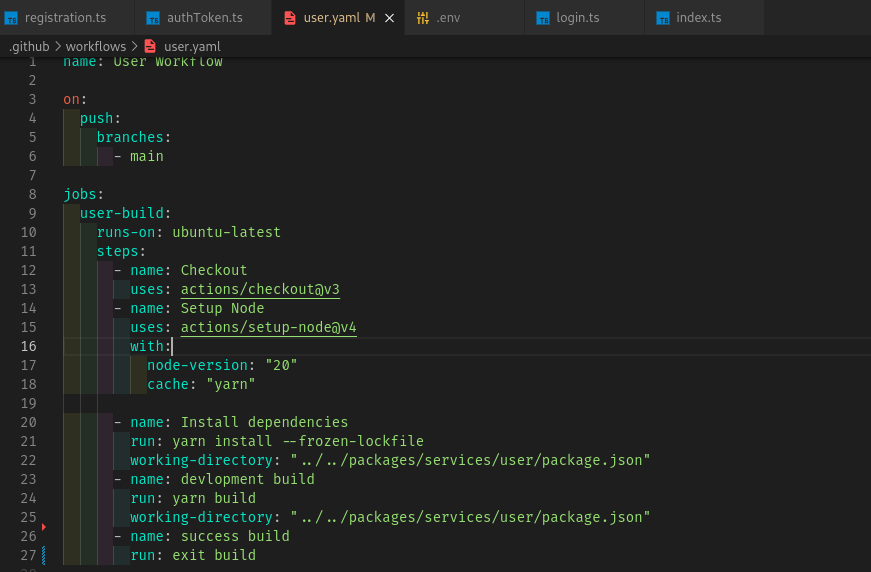Click the TypeScript icon on login.ts tab

[x=543, y=18]
